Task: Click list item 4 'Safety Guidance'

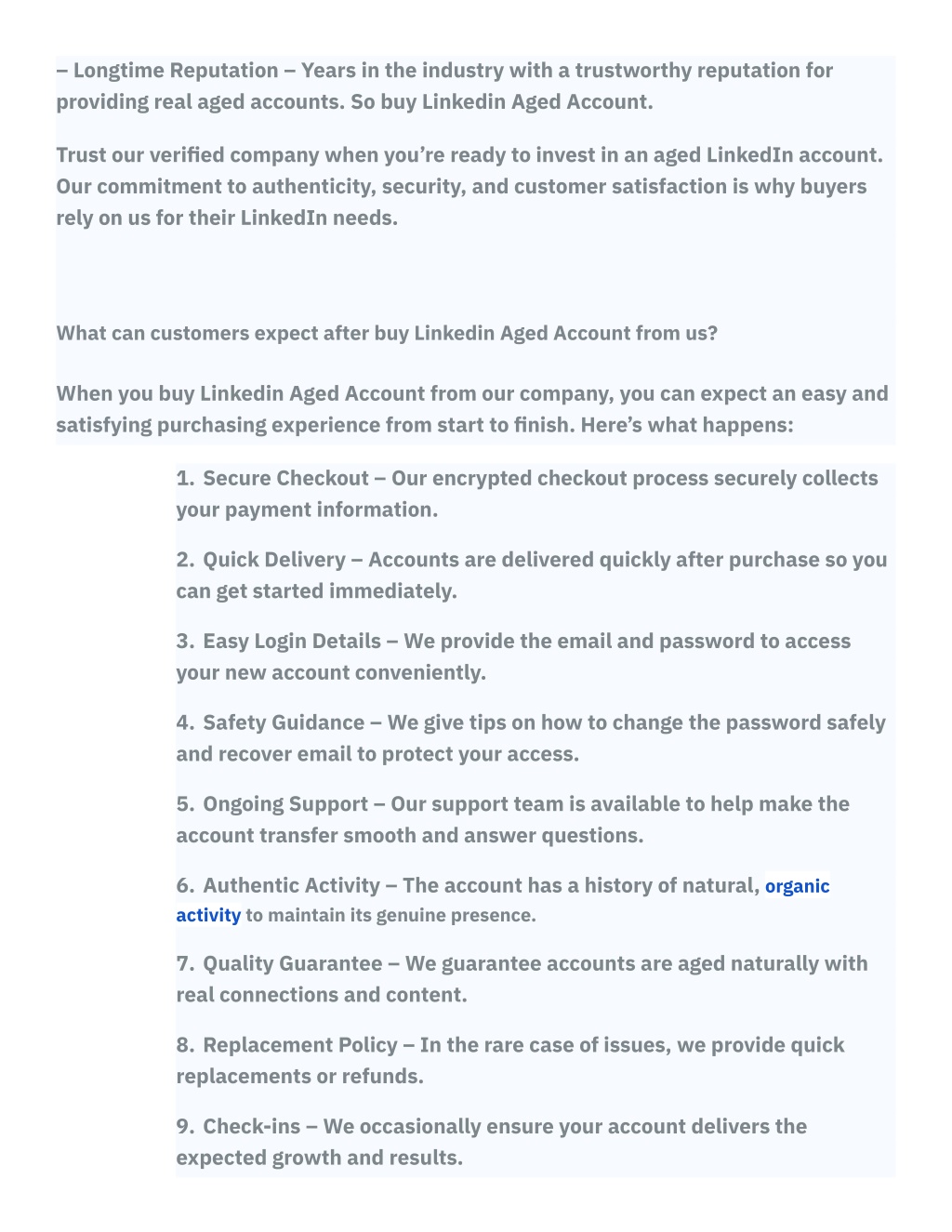Action: tap(531, 738)
